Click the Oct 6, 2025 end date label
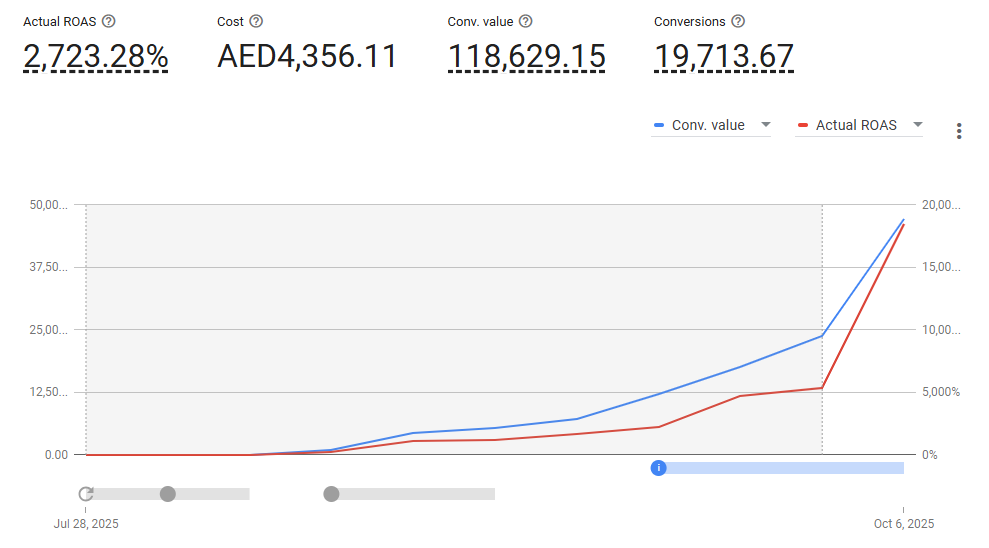The width and height of the screenshot is (989, 548). 903,524
